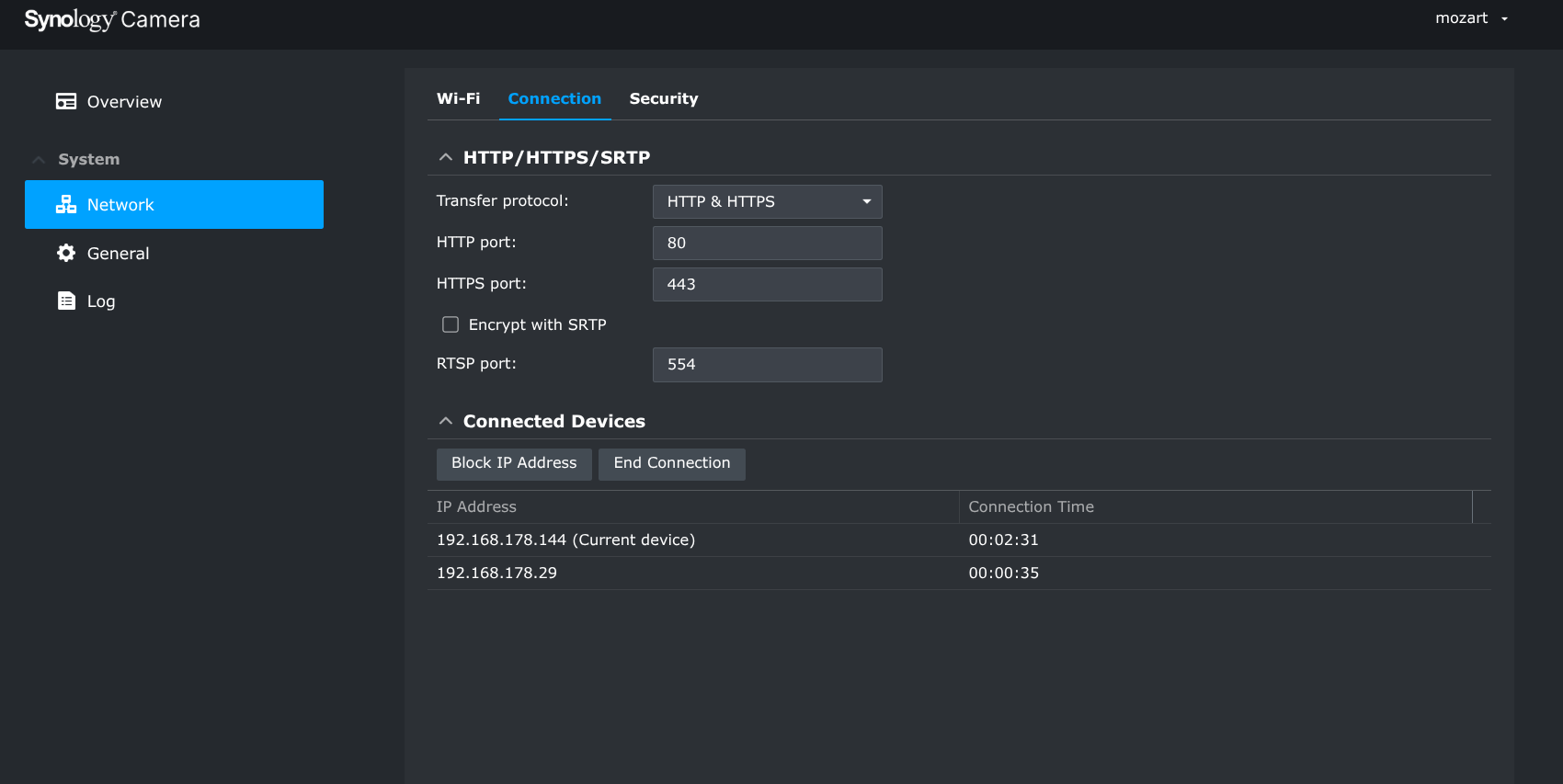The height and width of the screenshot is (784, 1563).
Task: Click the Synology Camera logo
Action: tap(112, 20)
